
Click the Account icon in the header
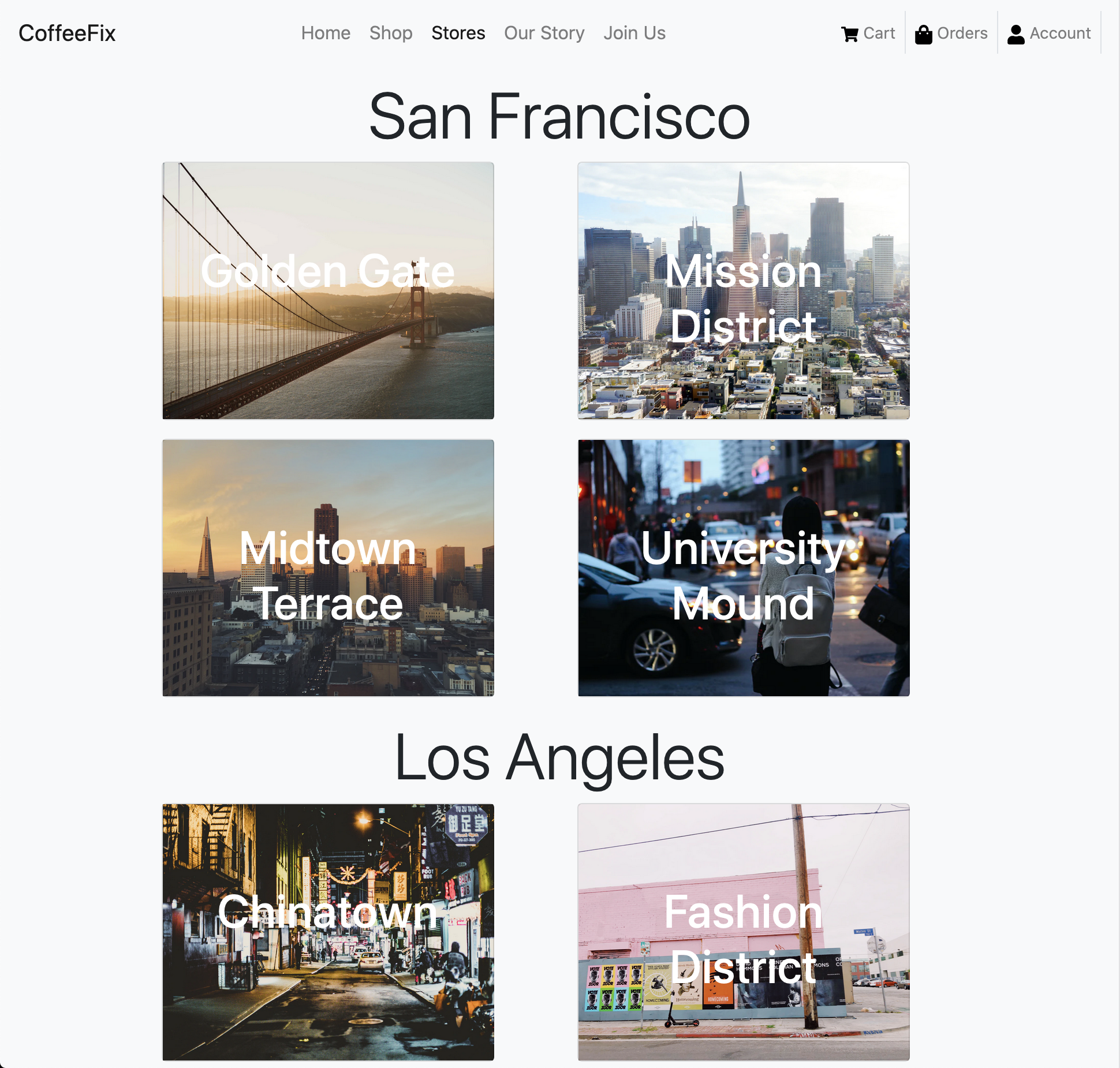click(x=1015, y=33)
